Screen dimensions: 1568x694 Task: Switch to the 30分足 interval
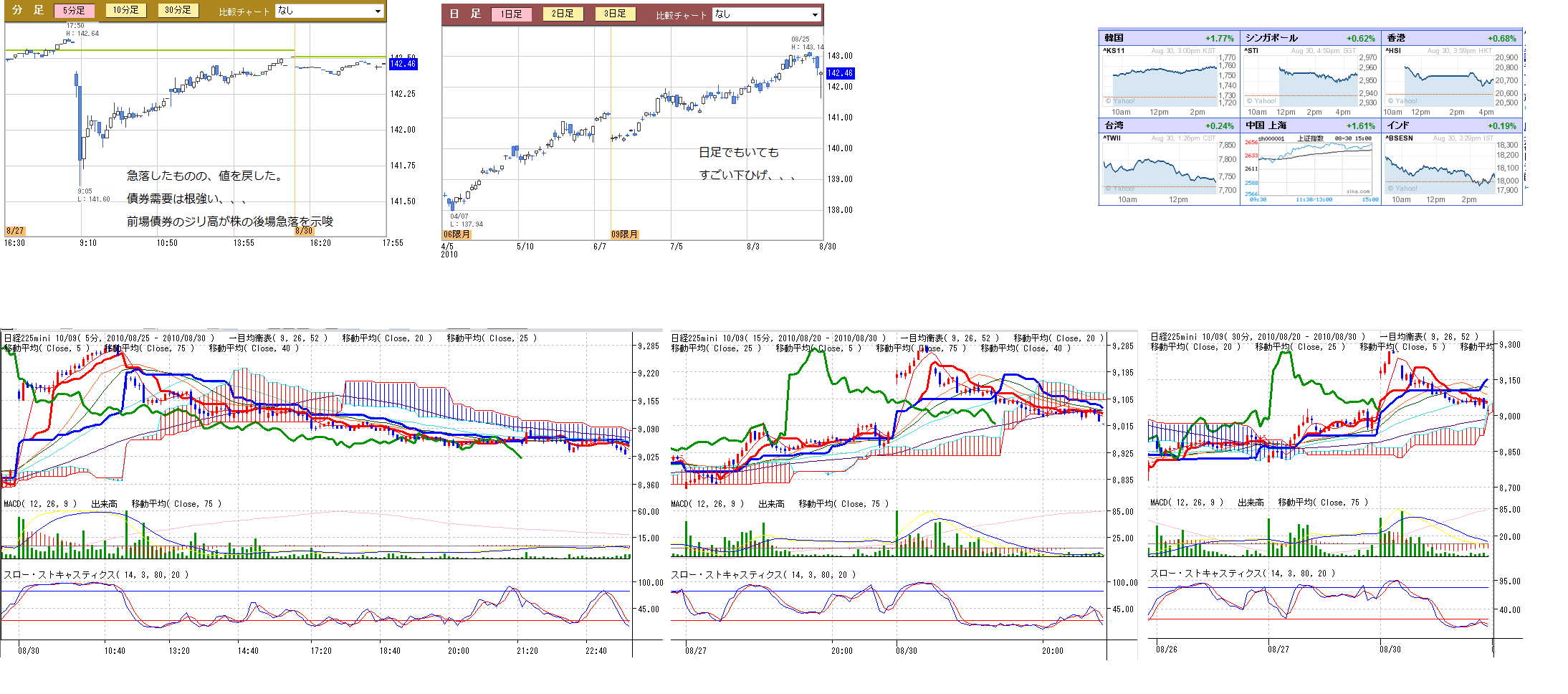point(178,10)
